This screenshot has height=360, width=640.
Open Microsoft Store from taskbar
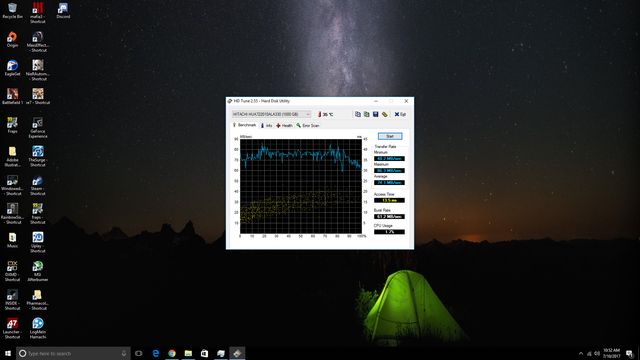point(204,353)
